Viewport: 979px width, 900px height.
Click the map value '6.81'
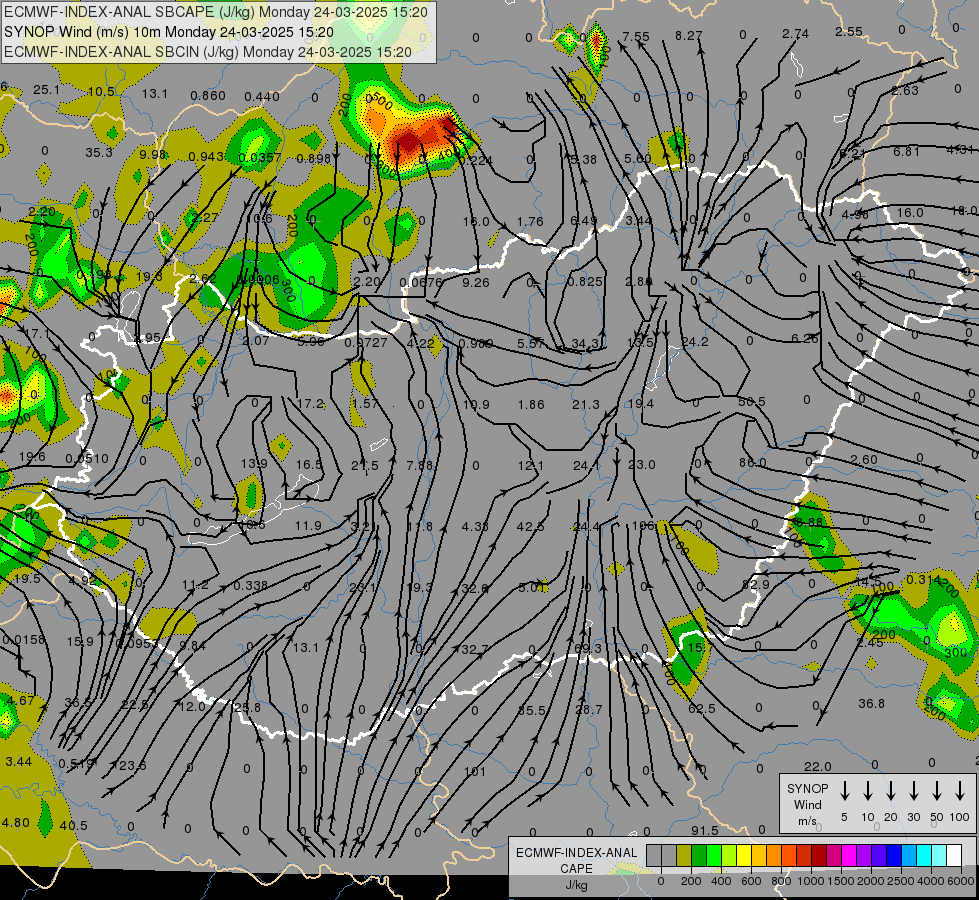click(x=906, y=151)
